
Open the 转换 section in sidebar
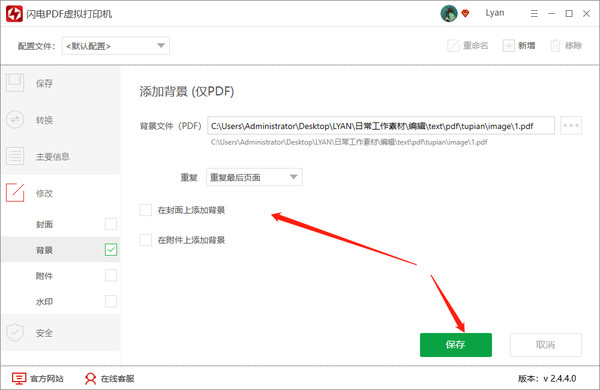click(61, 120)
